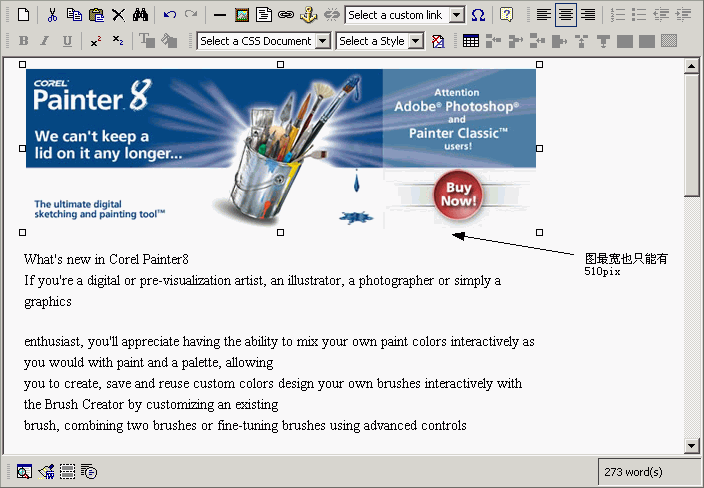This screenshot has height=488, width=704.
Task: Toggle underline formatting
Action: (67, 41)
